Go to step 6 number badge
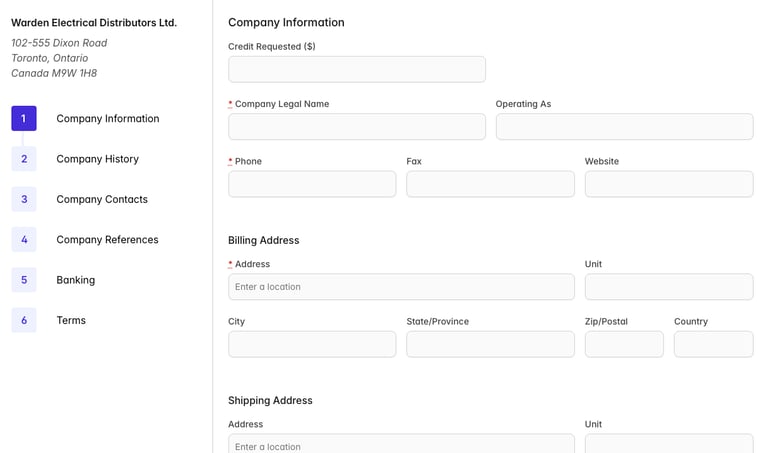Screen dimensions: 768x453 pos(24,320)
